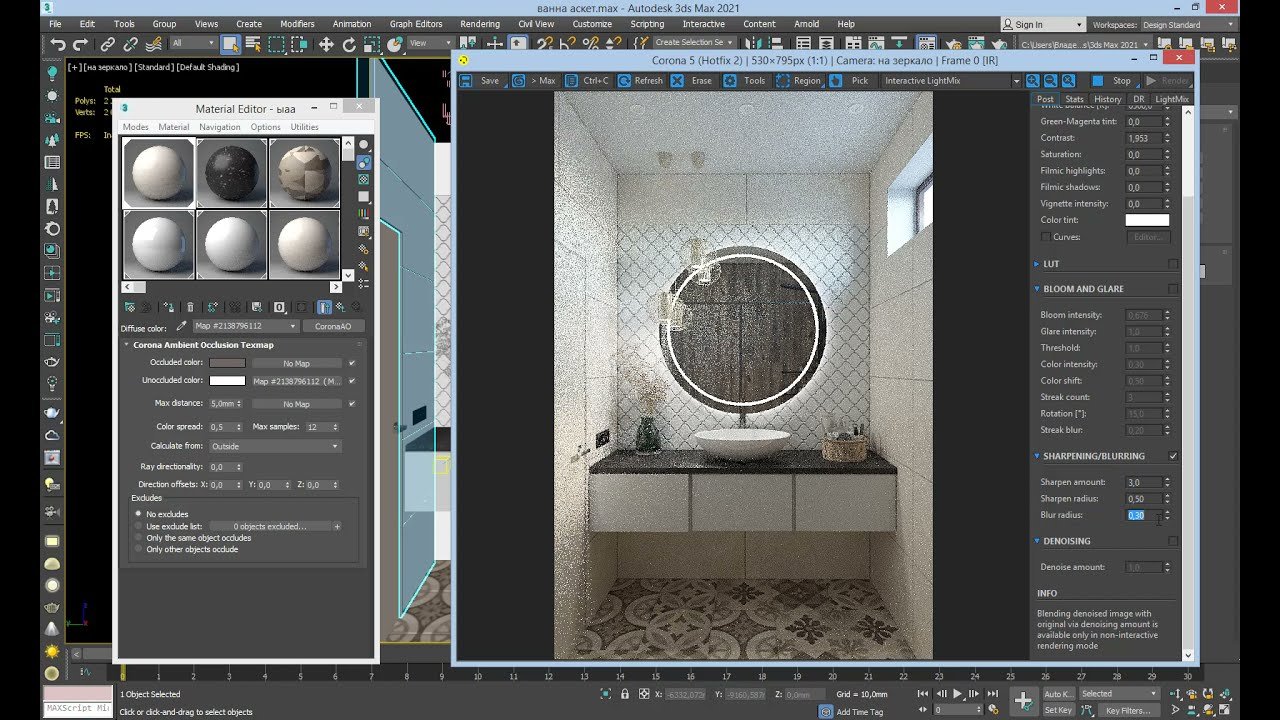Screen dimensions: 1280x720
Task: Click the '0 objects excluded...' button
Action: pos(270,526)
